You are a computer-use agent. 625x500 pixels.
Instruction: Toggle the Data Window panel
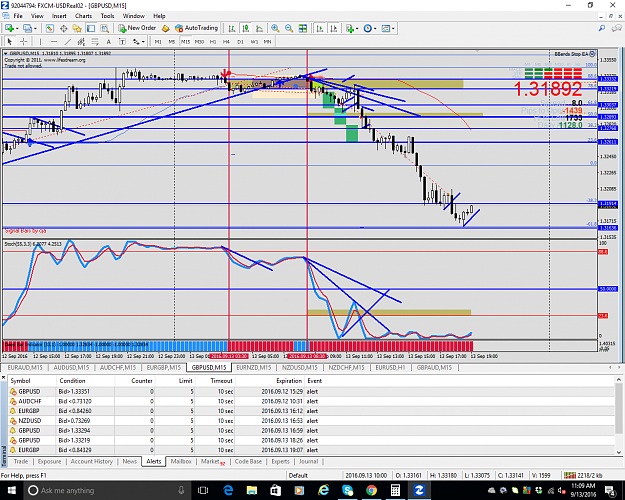click(63, 28)
